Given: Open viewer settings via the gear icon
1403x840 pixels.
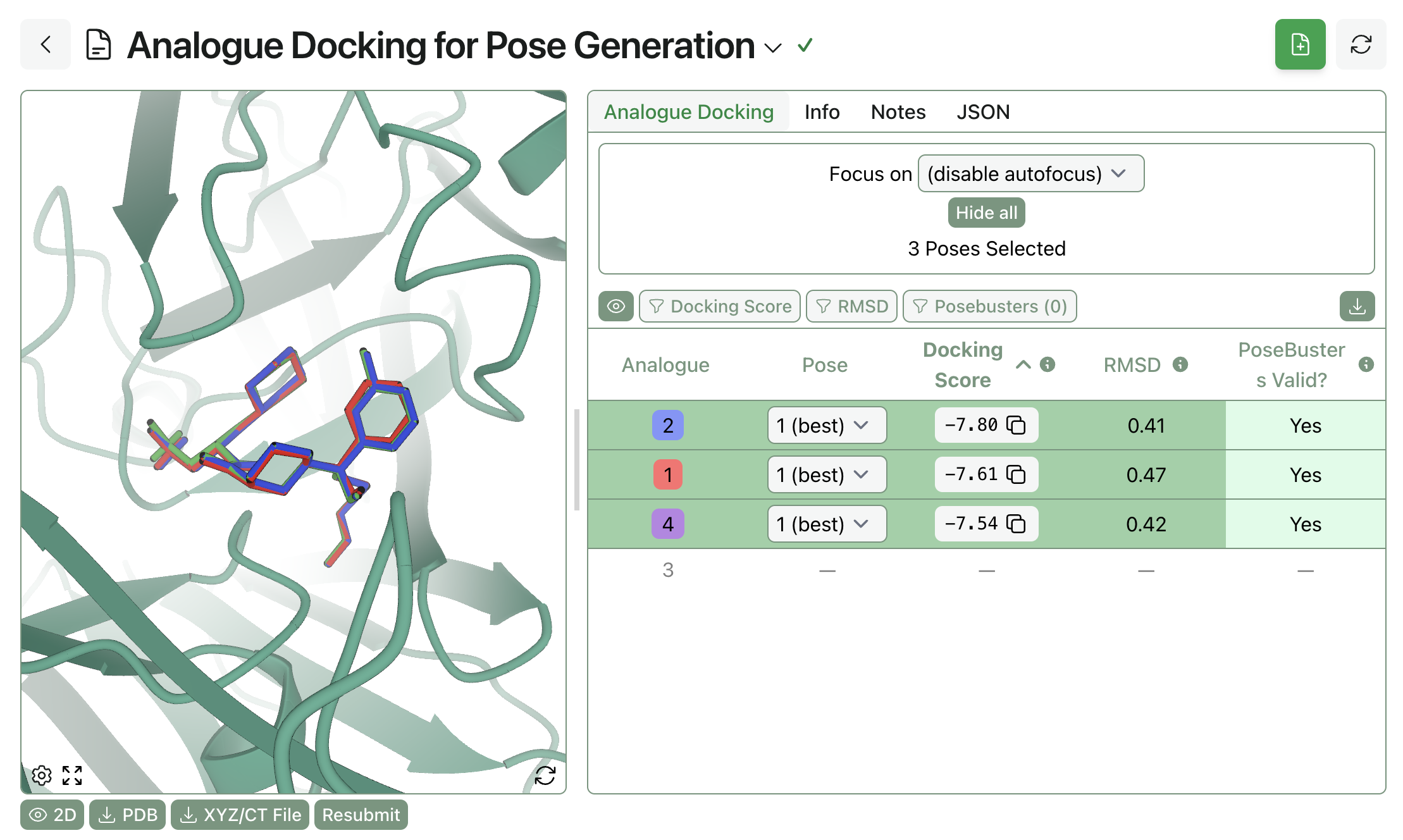Looking at the screenshot, I should pyautogui.click(x=42, y=775).
